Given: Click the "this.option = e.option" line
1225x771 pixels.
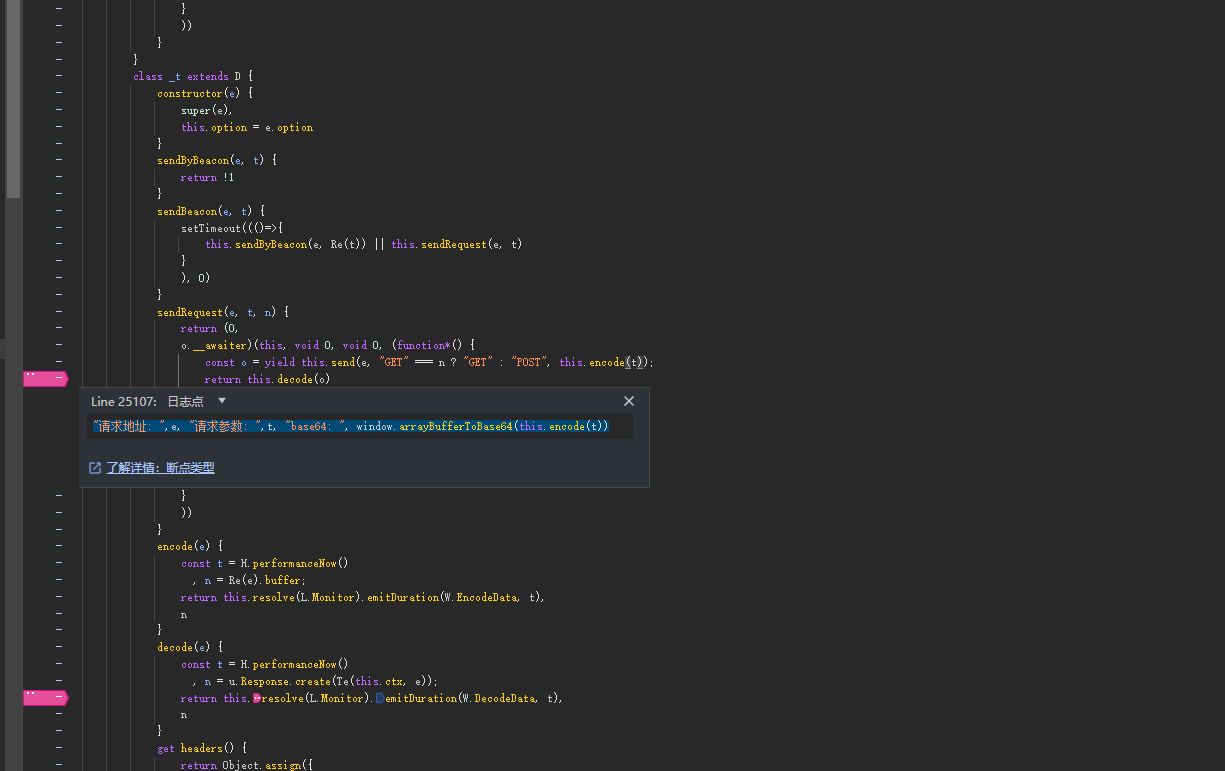Looking at the screenshot, I should tap(247, 127).
